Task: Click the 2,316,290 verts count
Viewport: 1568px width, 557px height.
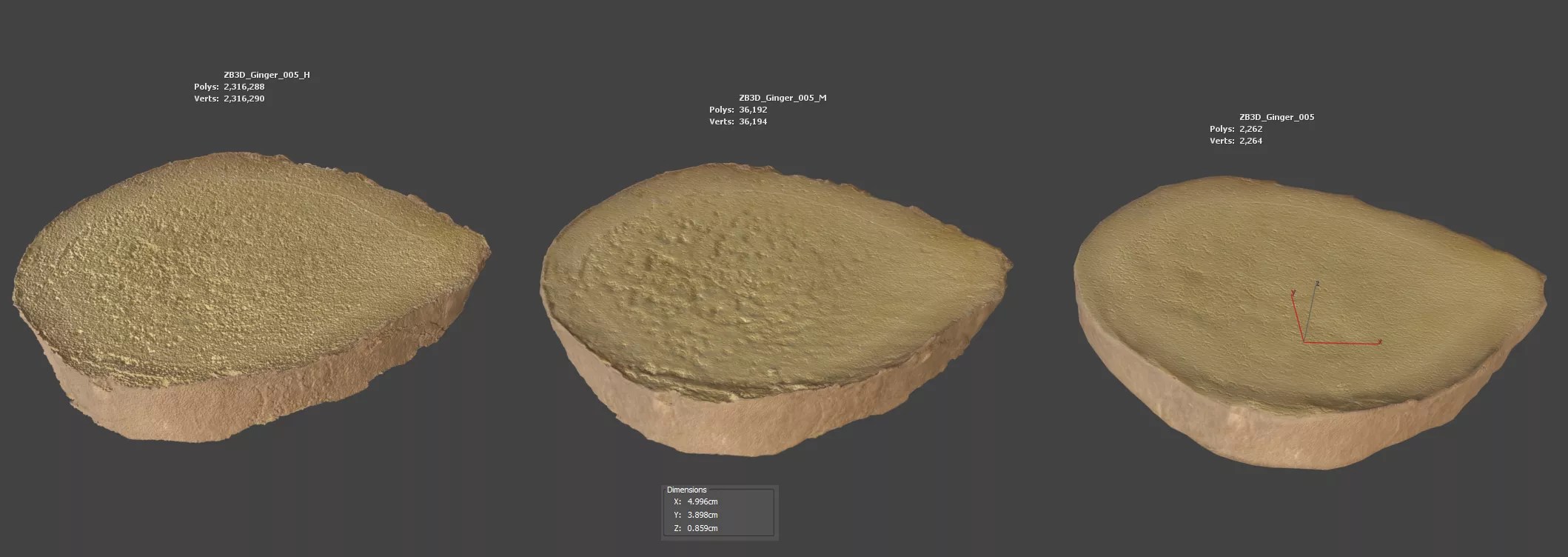Action: tap(244, 99)
